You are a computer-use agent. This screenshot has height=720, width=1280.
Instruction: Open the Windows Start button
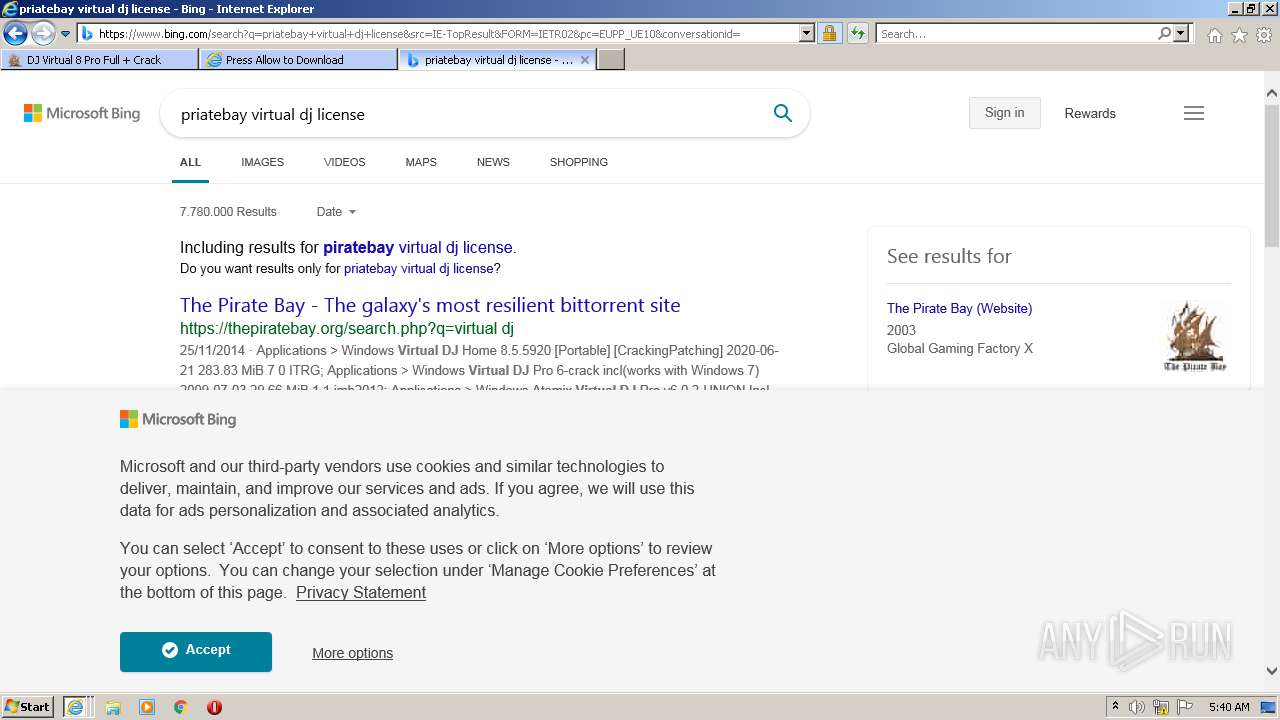(28, 707)
